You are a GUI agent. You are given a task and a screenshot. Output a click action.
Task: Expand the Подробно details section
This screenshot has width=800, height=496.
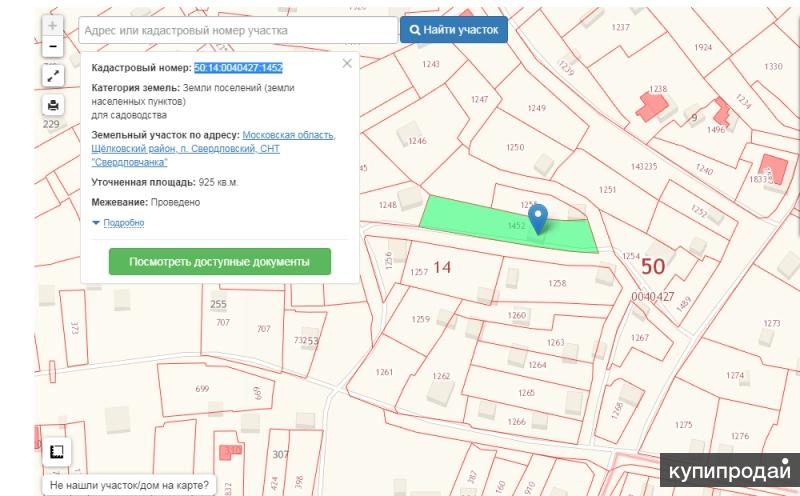coord(118,223)
